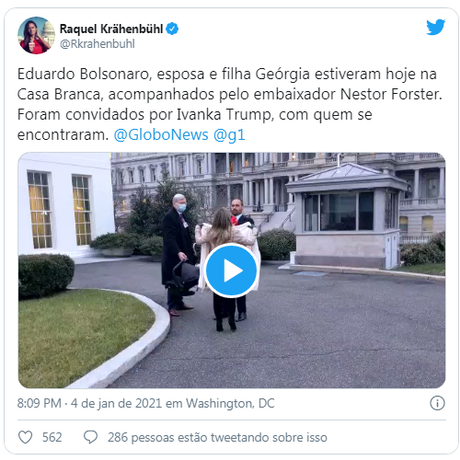Open the tweet info icon
Image resolution: width=460 pixels, height=460 pixels.
437,403
